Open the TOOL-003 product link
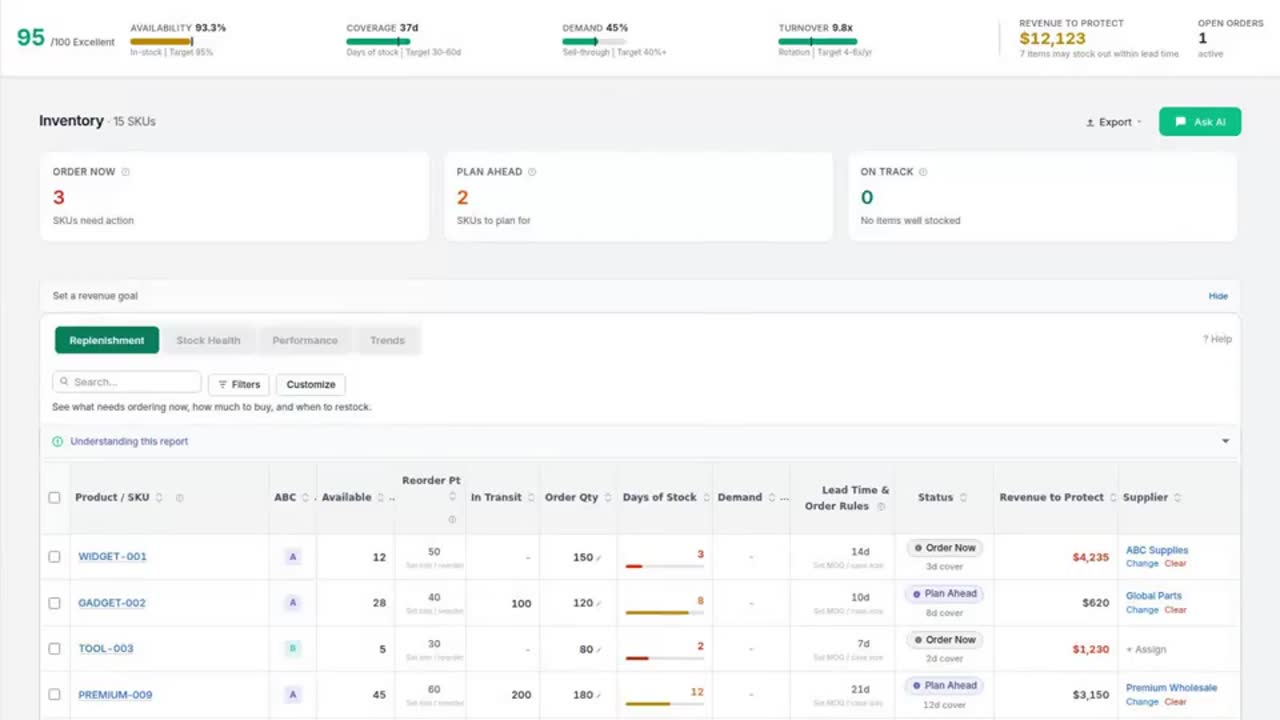The width and height of the screenshot is (1280, 720). [x=106, y=649]
